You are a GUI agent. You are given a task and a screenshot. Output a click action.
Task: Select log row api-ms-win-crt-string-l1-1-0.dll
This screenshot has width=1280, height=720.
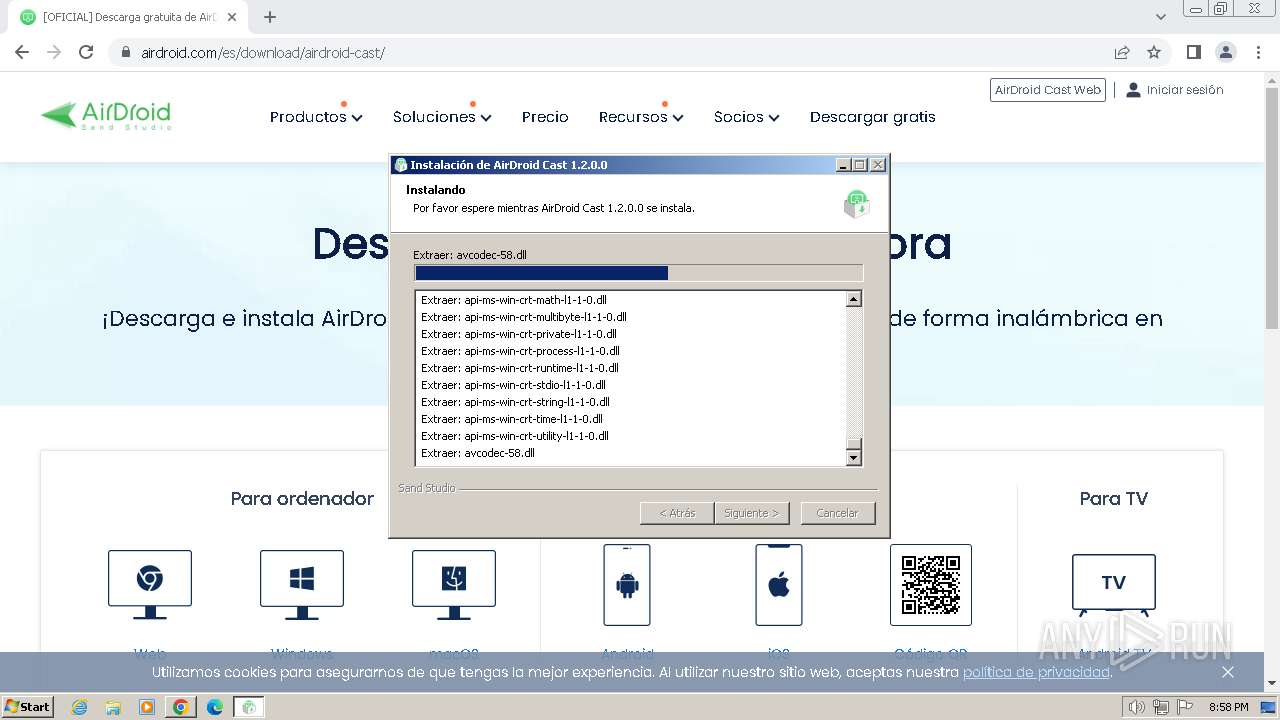tap(515, 402)
